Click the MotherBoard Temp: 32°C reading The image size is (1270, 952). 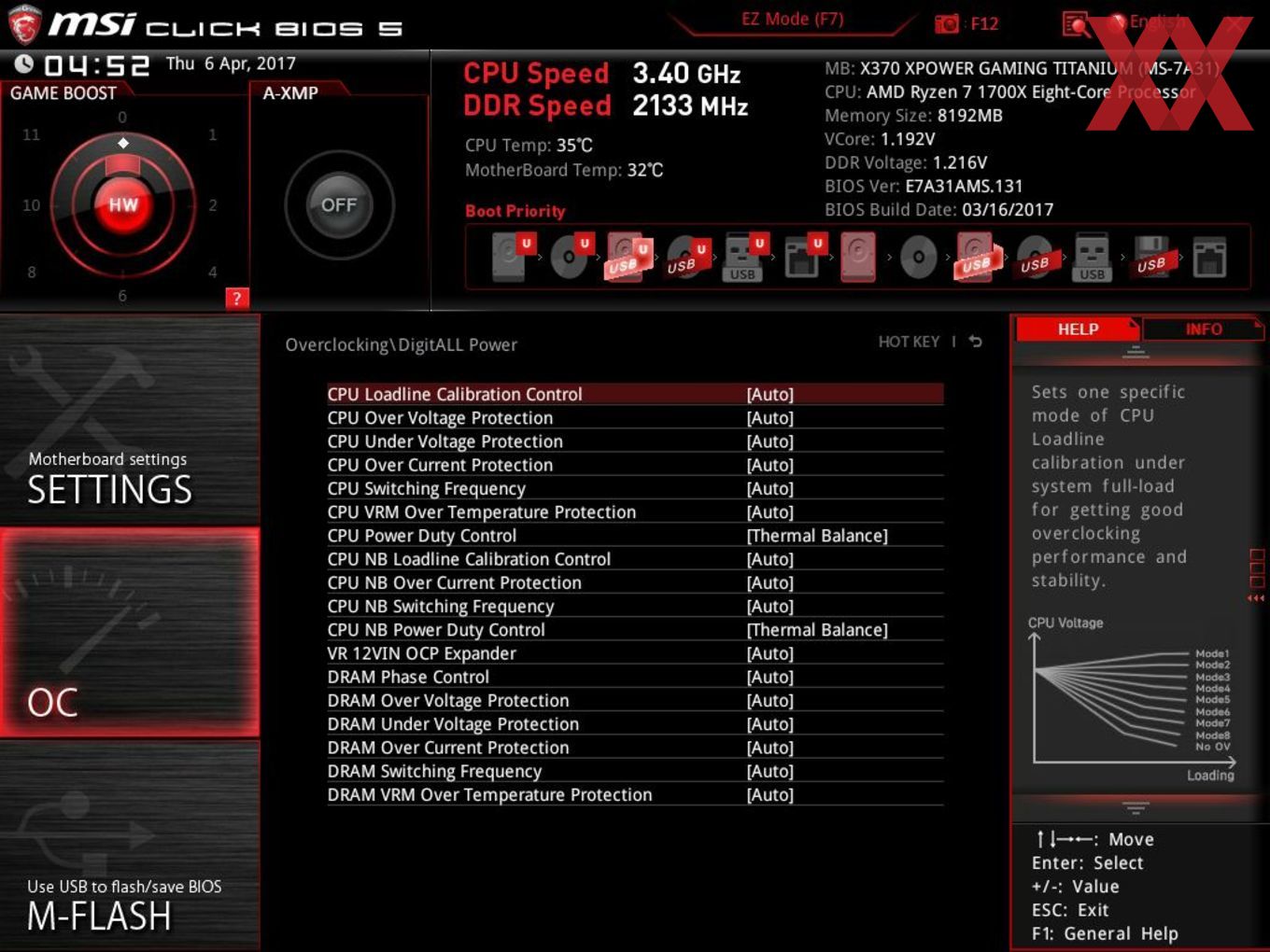564,170
